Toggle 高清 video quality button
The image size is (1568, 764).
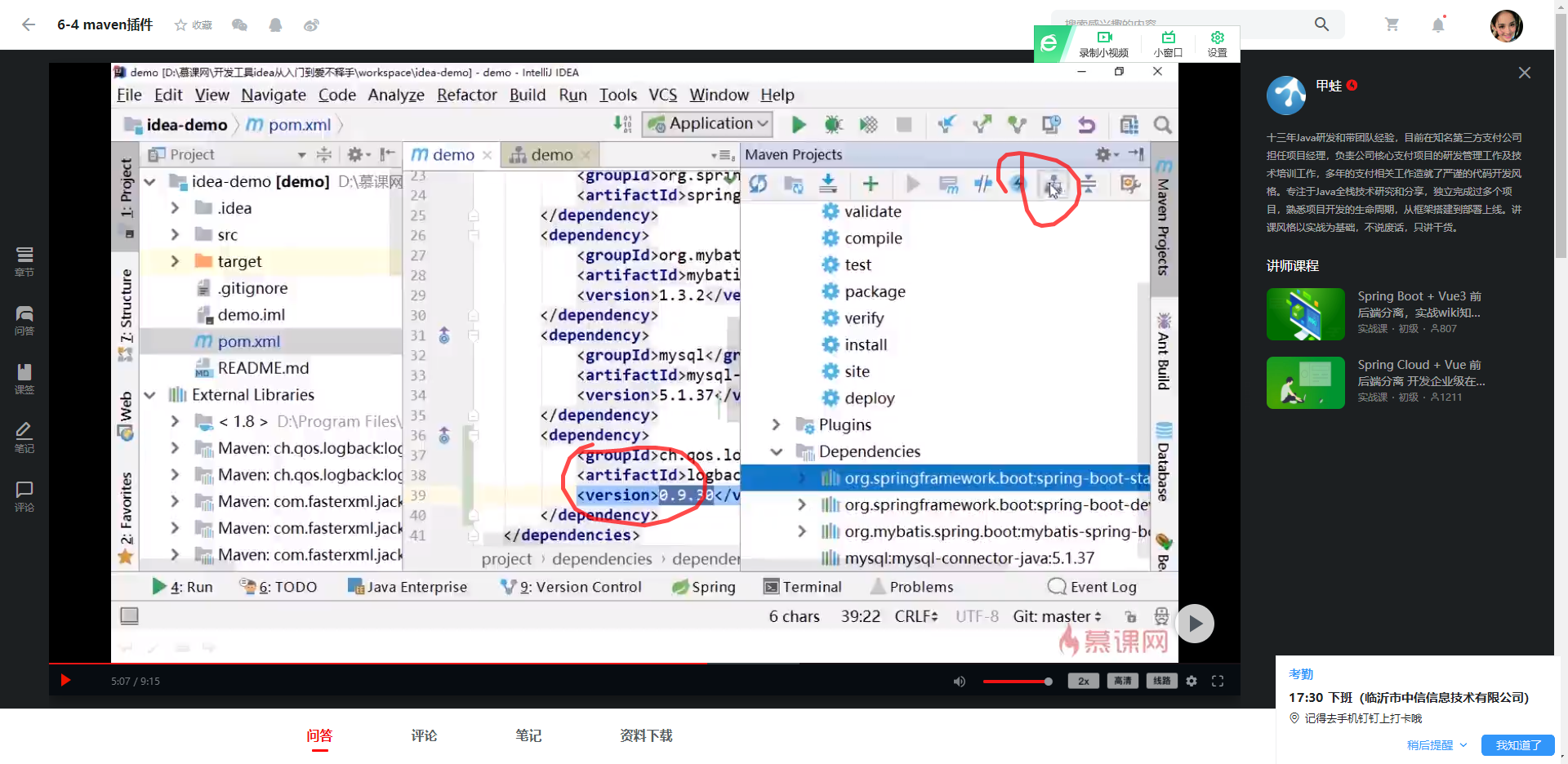1123,681
